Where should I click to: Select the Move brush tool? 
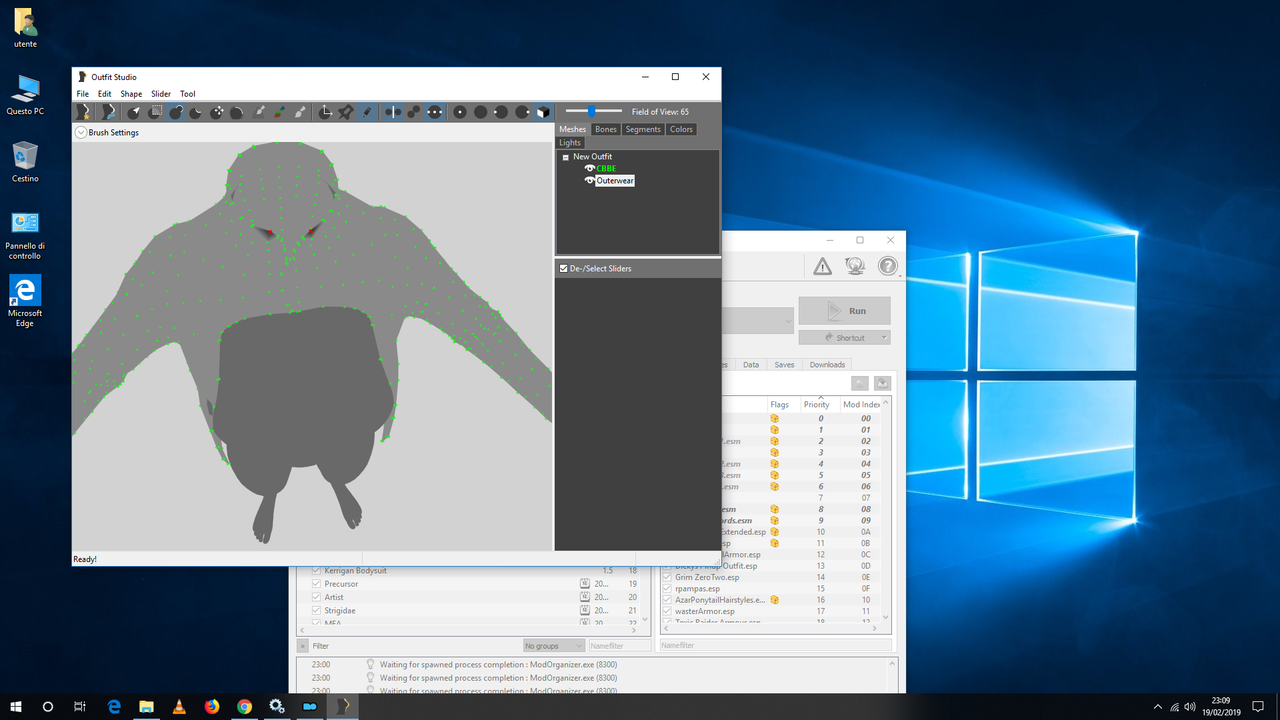(217, 112)
